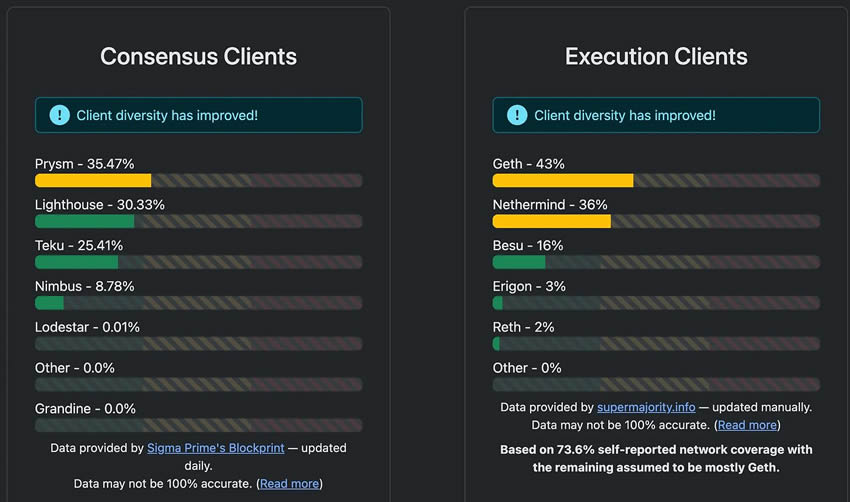Image resolution: width=850 pixels, height=502 pixels.
Task: Click Read more under Execution Clients
Action: click(747, 425)
